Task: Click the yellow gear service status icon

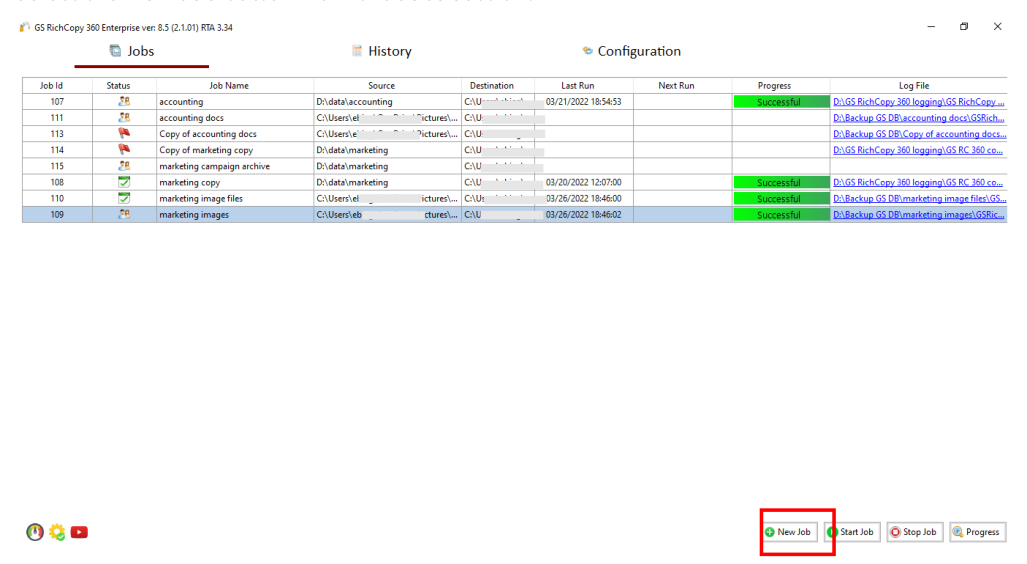Action: point(57,532)
